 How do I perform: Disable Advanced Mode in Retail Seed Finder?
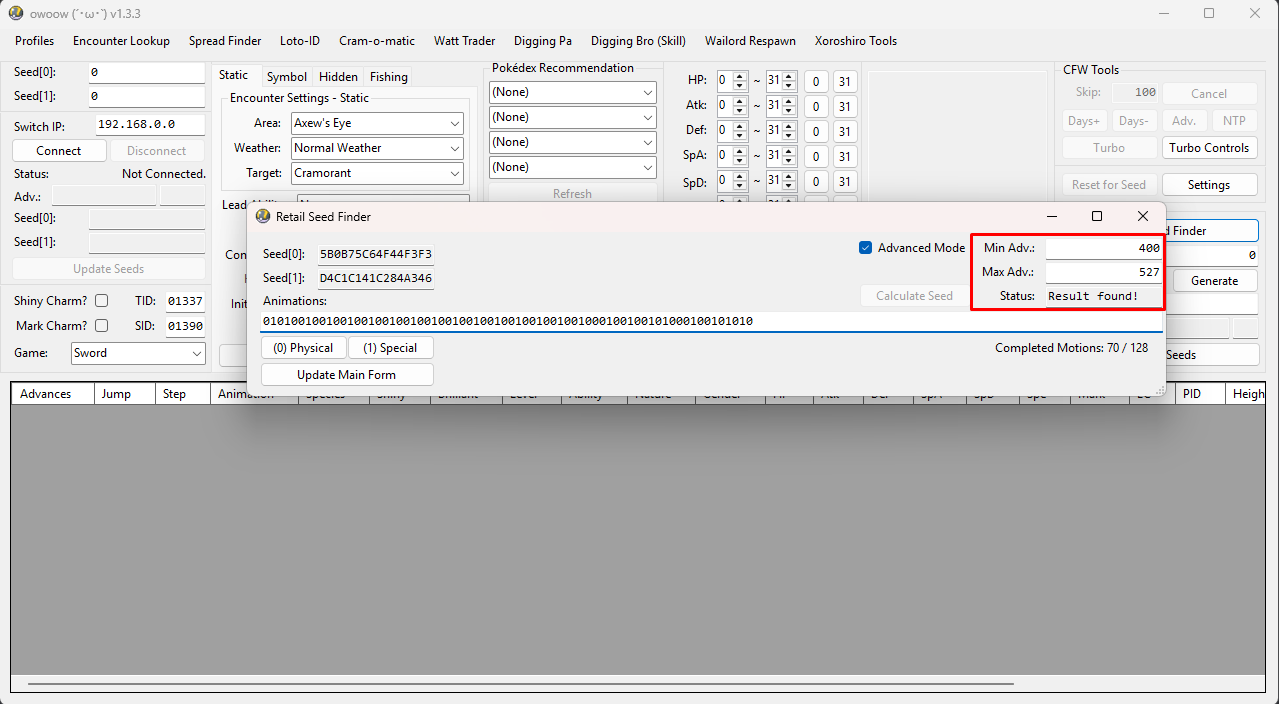pyautogui.click(x=865, y=248)
